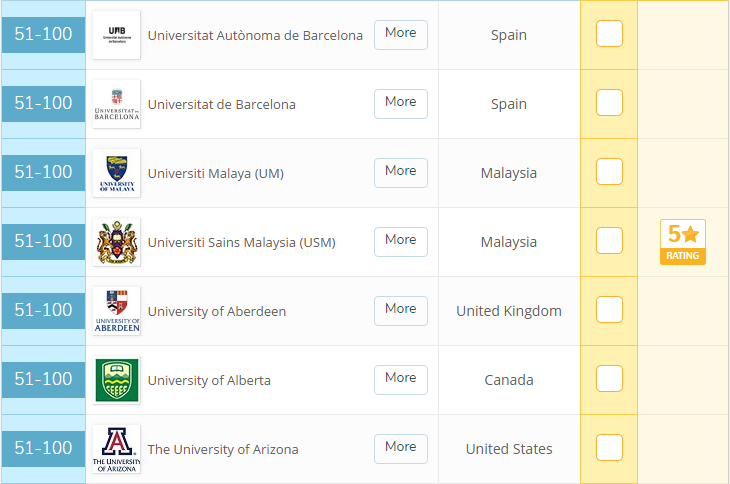The image size is (730, 484).
Task: Click the 5 star rating badge
Action: [683, 242]
